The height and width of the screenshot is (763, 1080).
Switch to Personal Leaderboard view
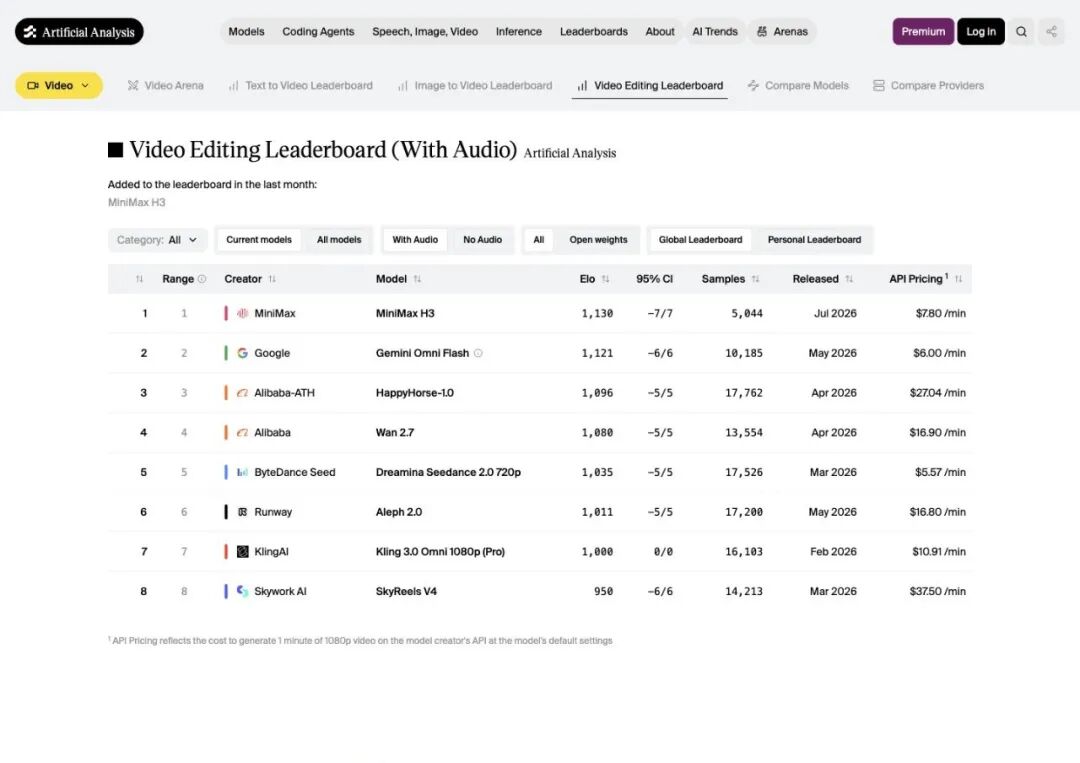coord(814,240)
